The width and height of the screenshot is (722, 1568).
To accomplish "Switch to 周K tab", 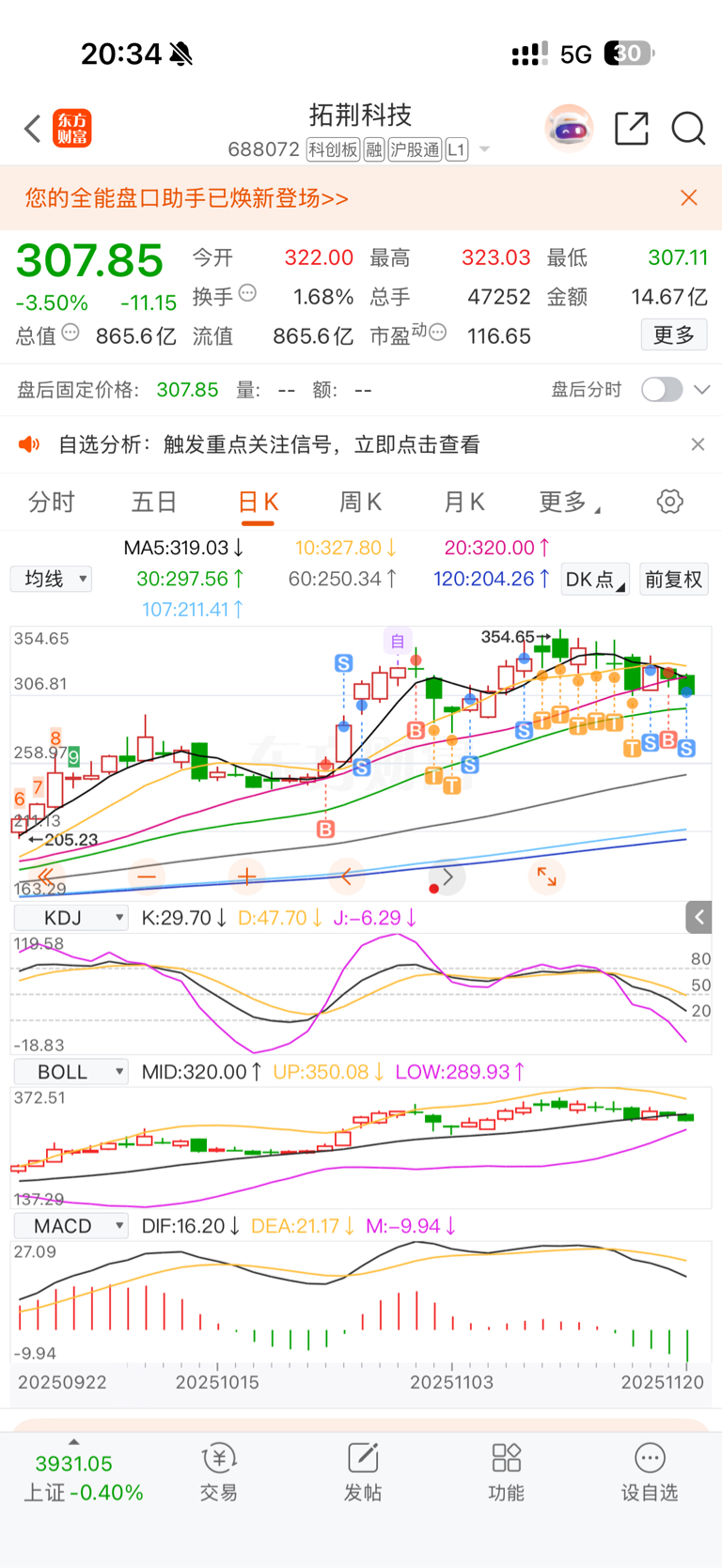I will (x=360, y=503).
